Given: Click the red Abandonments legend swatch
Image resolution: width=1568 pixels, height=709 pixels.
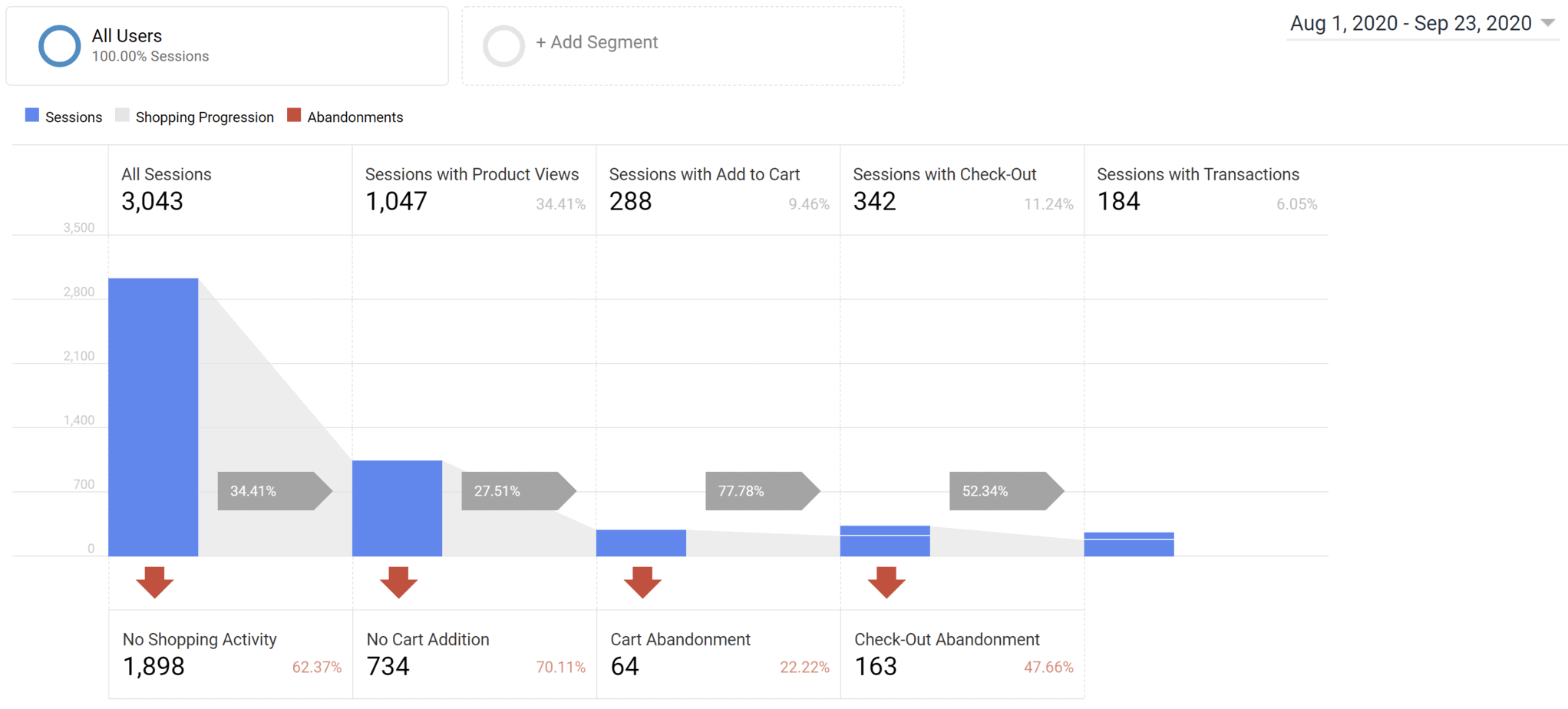Looking at the screenshot, I should tap(294, 115).
